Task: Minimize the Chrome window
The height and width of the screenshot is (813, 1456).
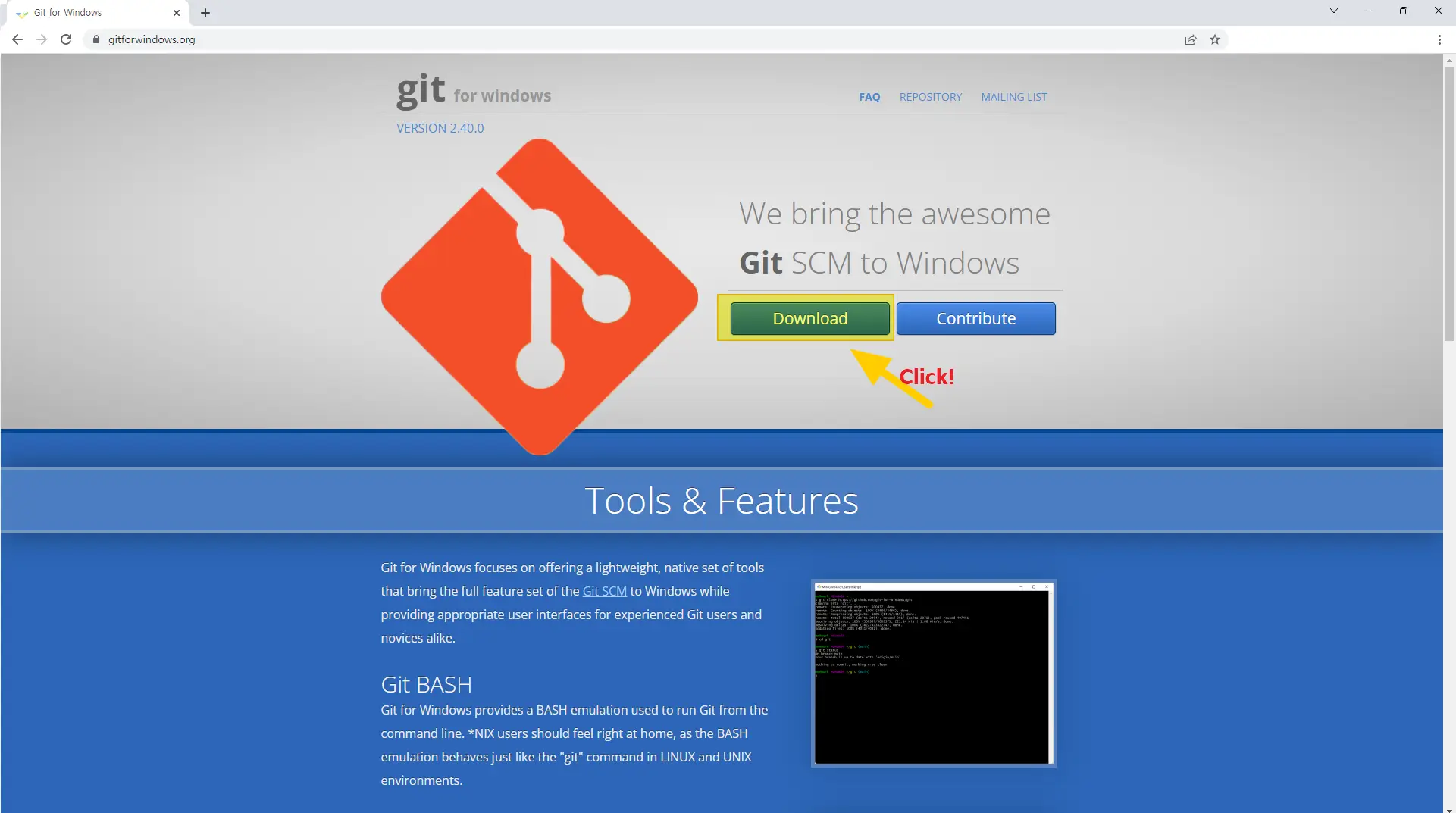Action: tap(1369, 11)
